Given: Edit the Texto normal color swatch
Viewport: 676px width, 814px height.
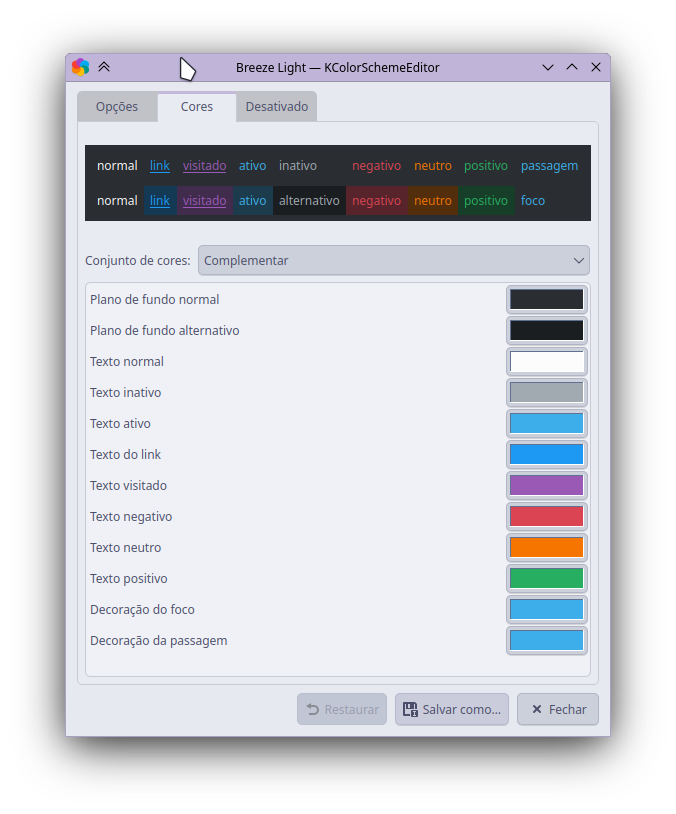Looking at the screenshot, I should (547, 362).
